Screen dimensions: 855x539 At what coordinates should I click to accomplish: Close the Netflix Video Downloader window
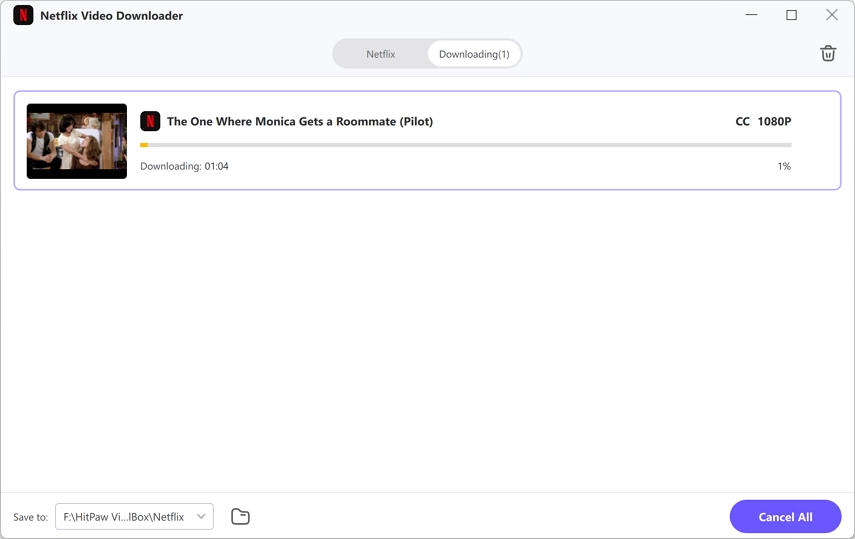click(x=832, y=15)
